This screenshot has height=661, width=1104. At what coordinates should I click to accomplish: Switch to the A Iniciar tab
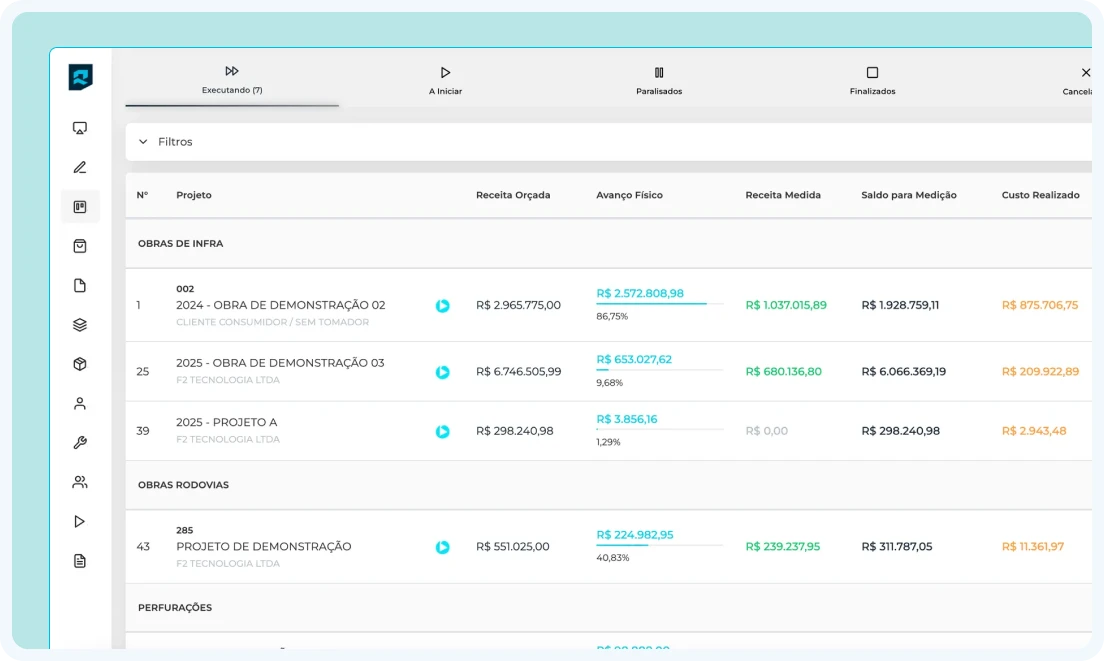[445, 80]
